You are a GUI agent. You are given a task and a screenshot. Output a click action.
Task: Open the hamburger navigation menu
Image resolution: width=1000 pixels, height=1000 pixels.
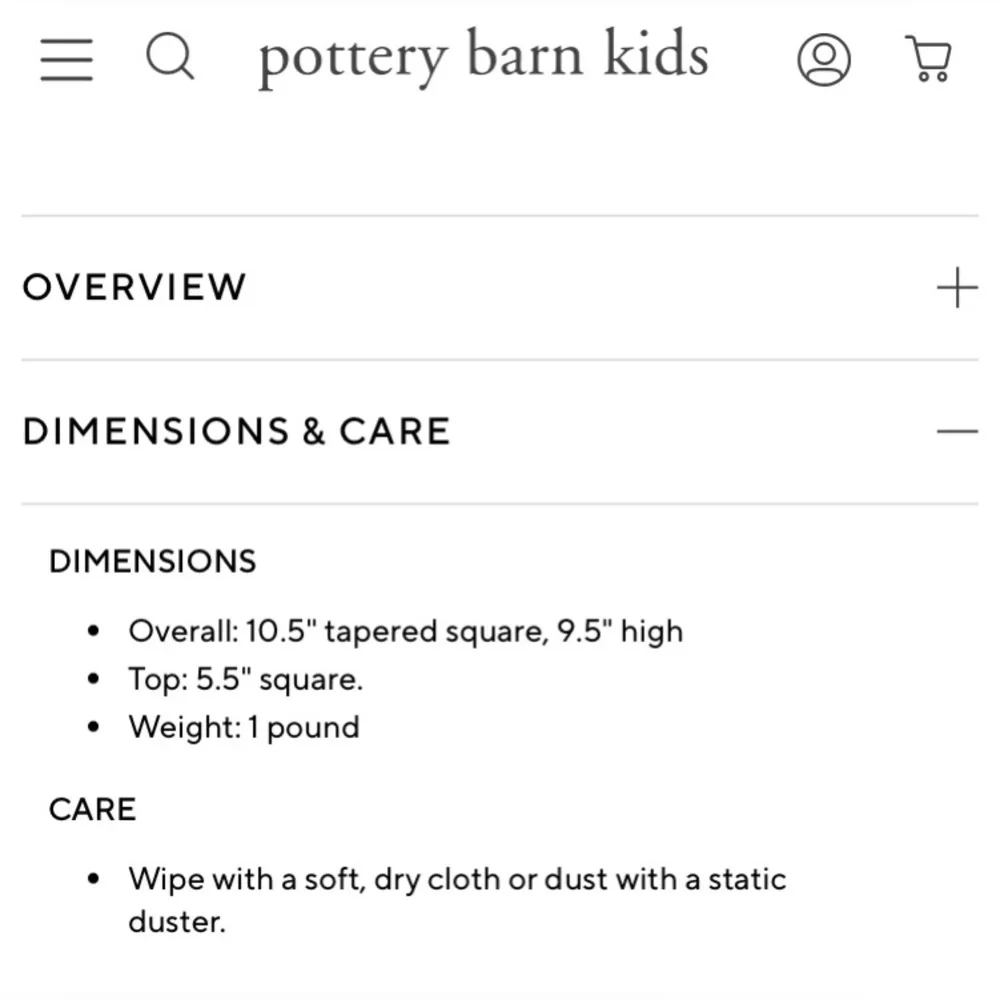pos(65,58)
